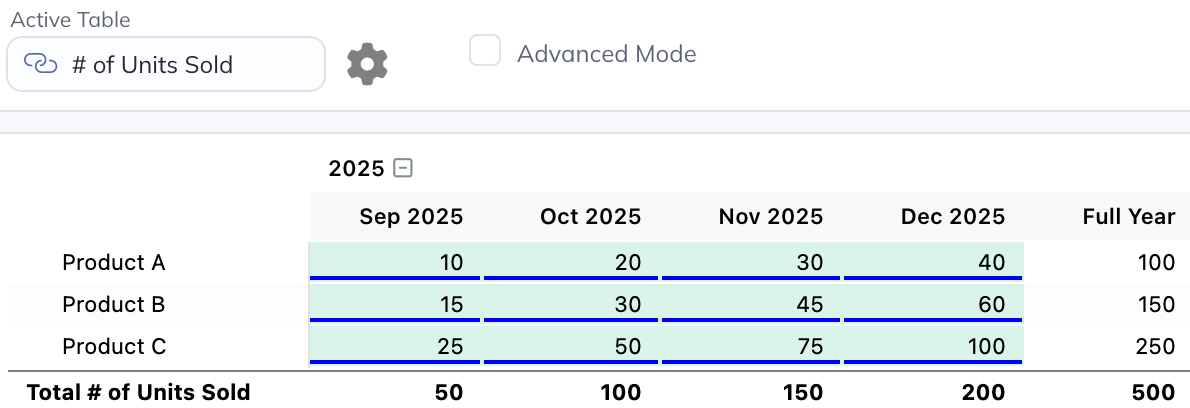Click the Product C row label

tap(114, 347)
